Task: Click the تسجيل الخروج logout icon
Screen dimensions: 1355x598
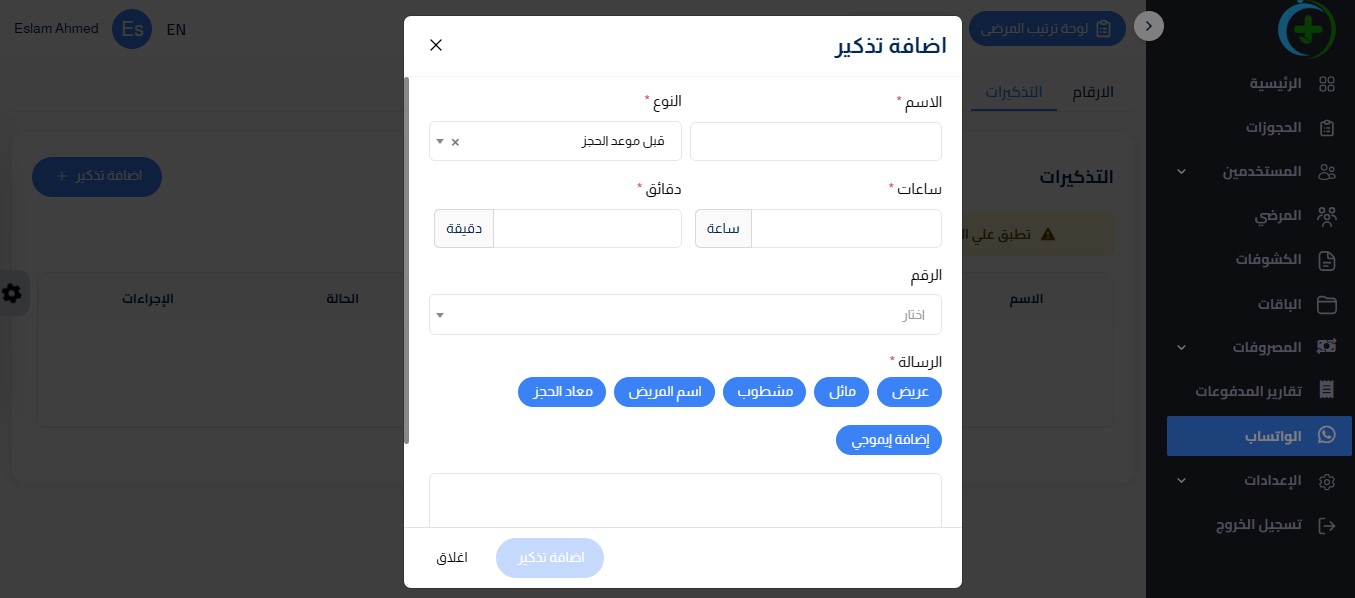Action: (x=1327, y=525)
